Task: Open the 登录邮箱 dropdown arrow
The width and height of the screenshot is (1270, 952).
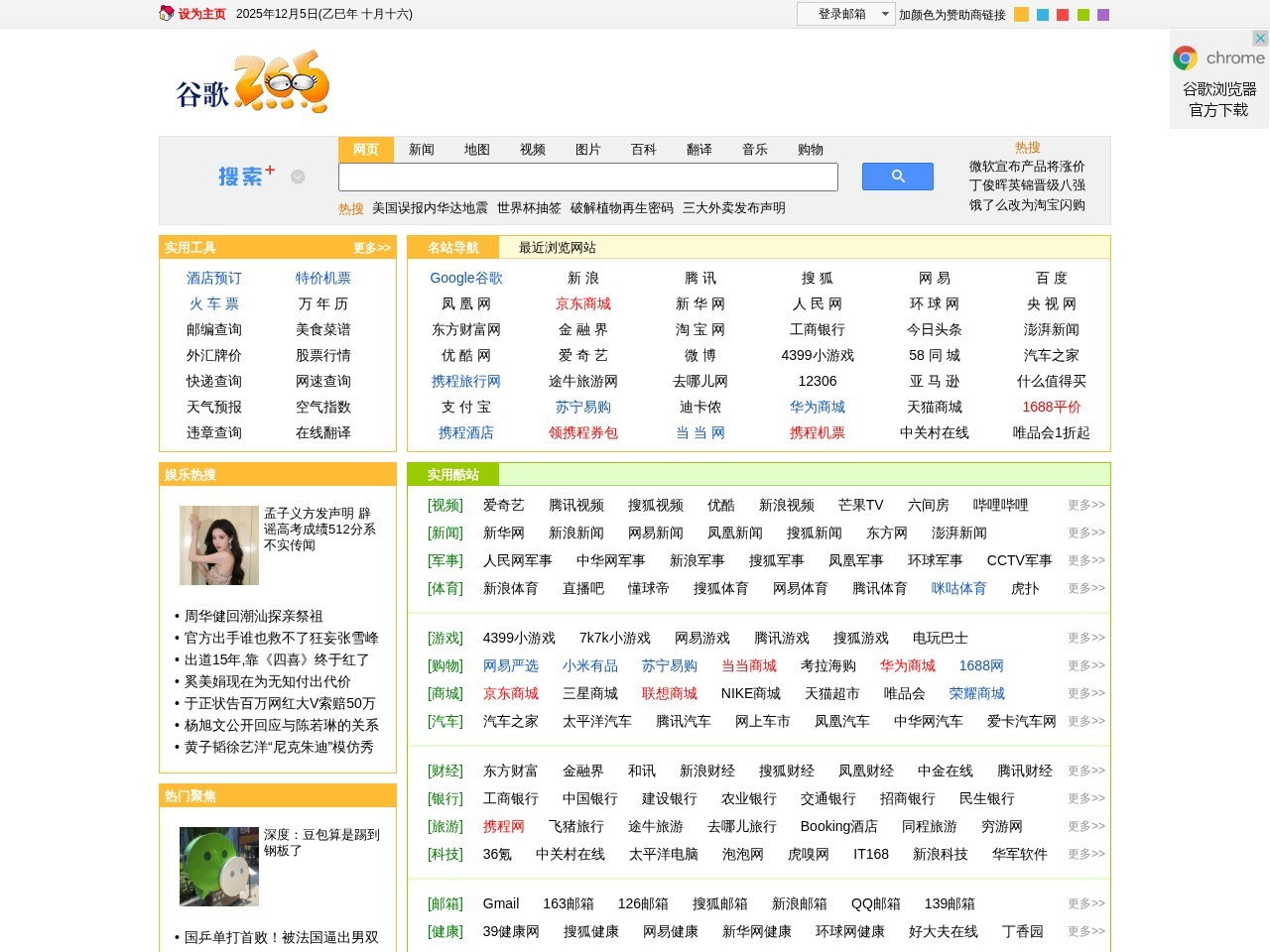Action: [x=884, y=14]
